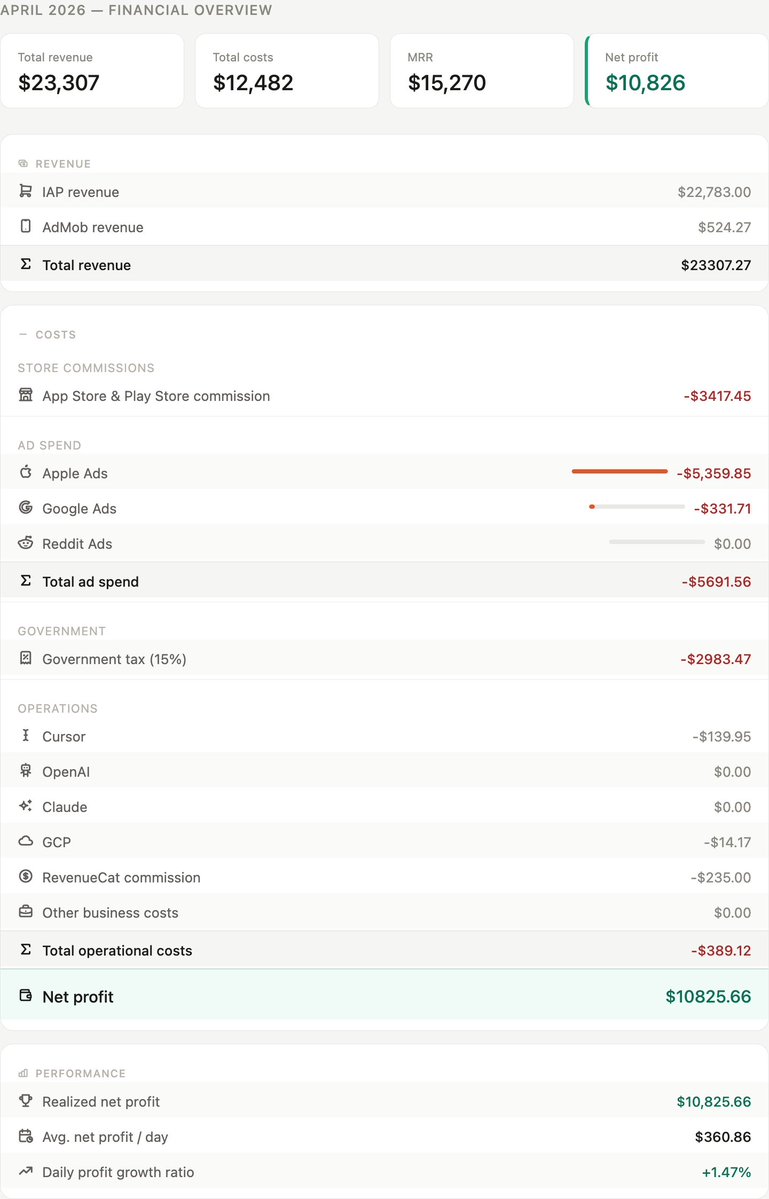Open the Total costs summary card
This screenshot has width=769, height=1199.
pyautogui.click(x=287, y=71)
